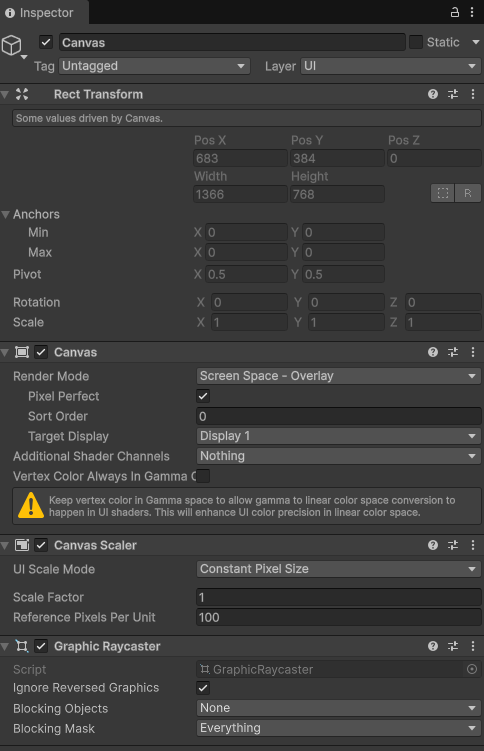
Task: Uncheck Ignore Reversed Graphics checkbox
Action: click(x=203, y=688)
